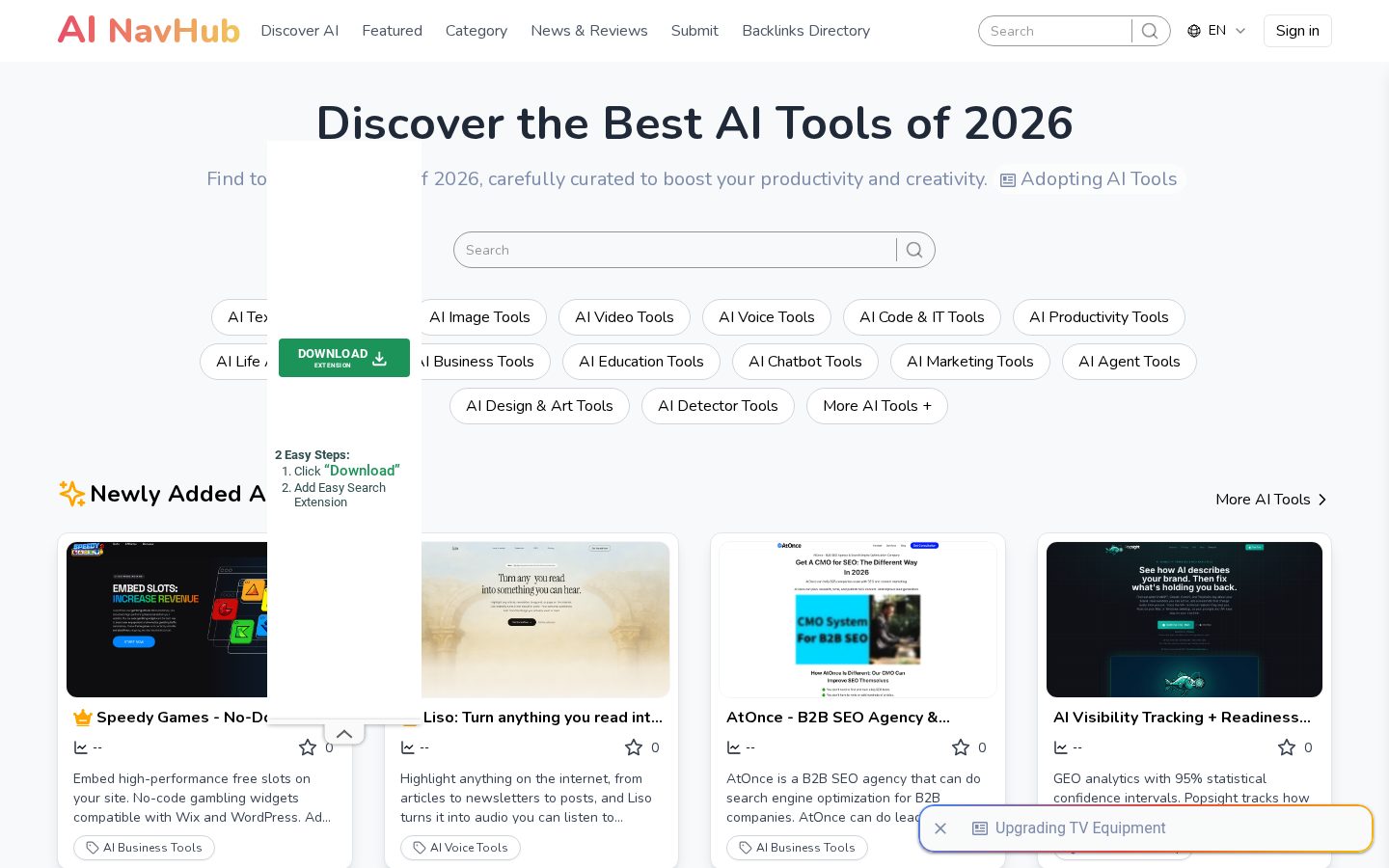Select AI Marketing Tools category
1389x868 pixels.
pos(970,362)
